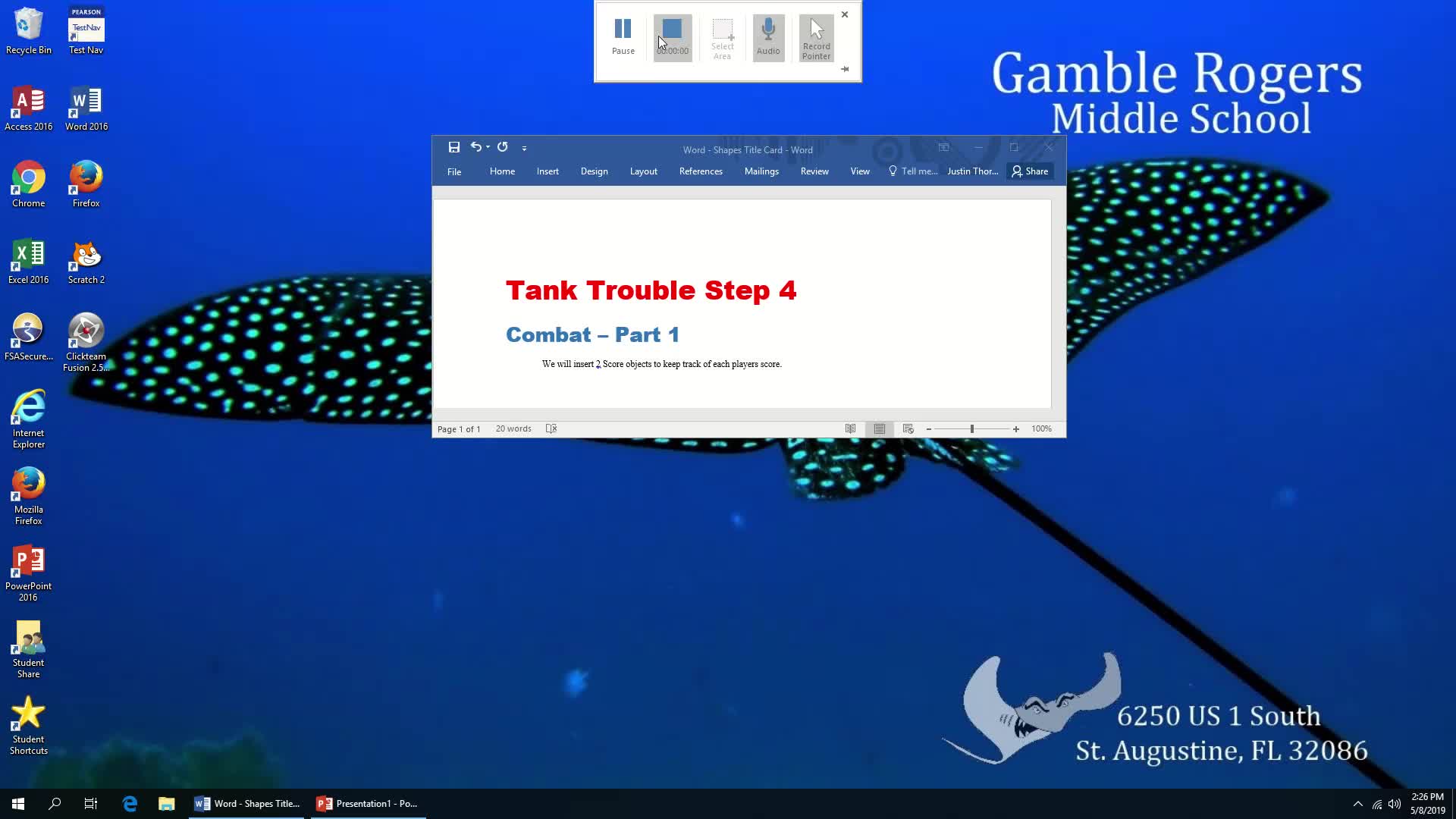Click the Tell me search field

tap(912, 170)
